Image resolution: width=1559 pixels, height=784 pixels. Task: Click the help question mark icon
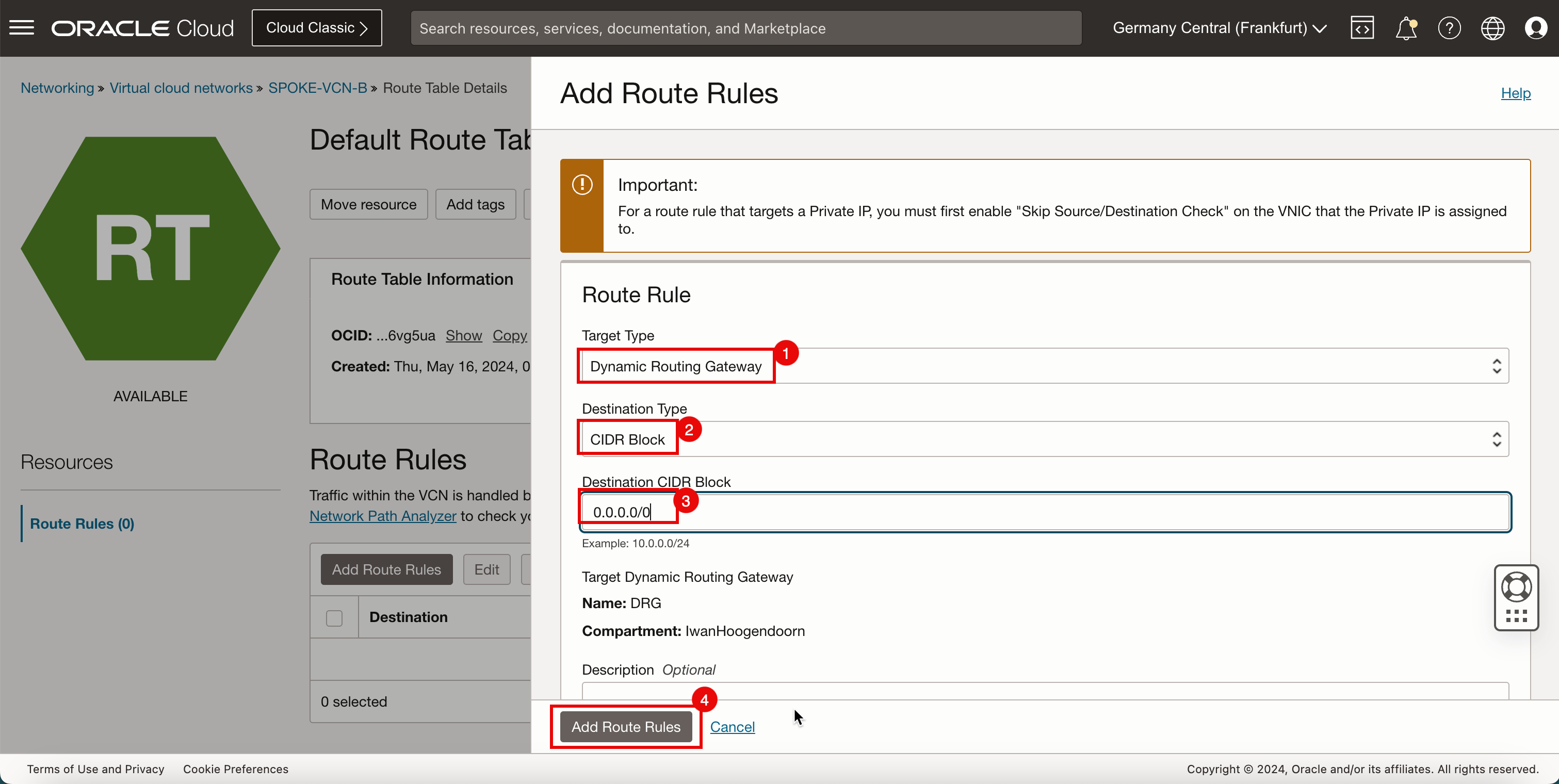[1448, 28]
